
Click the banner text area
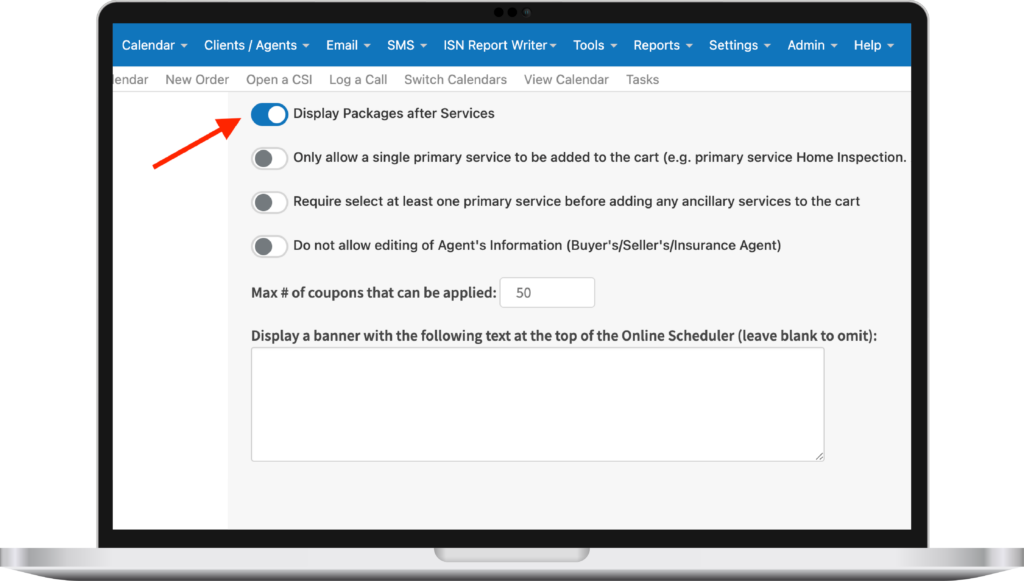click(537, 404)
